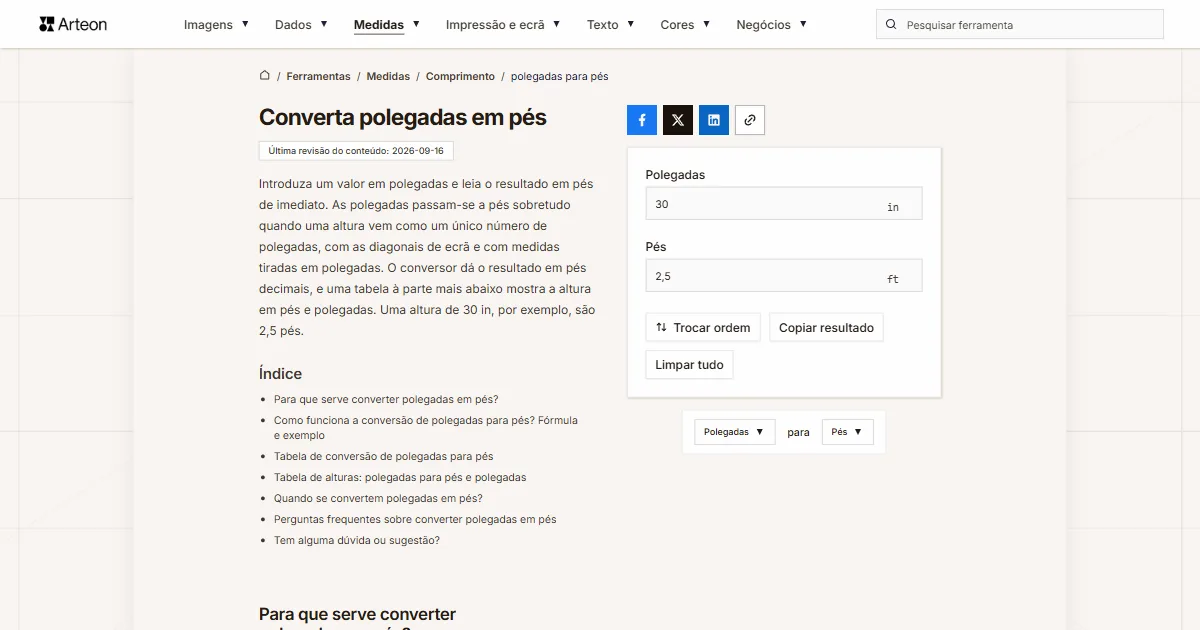
Task: Click the Polegadas input field
Action: click(x=784, y=203)
